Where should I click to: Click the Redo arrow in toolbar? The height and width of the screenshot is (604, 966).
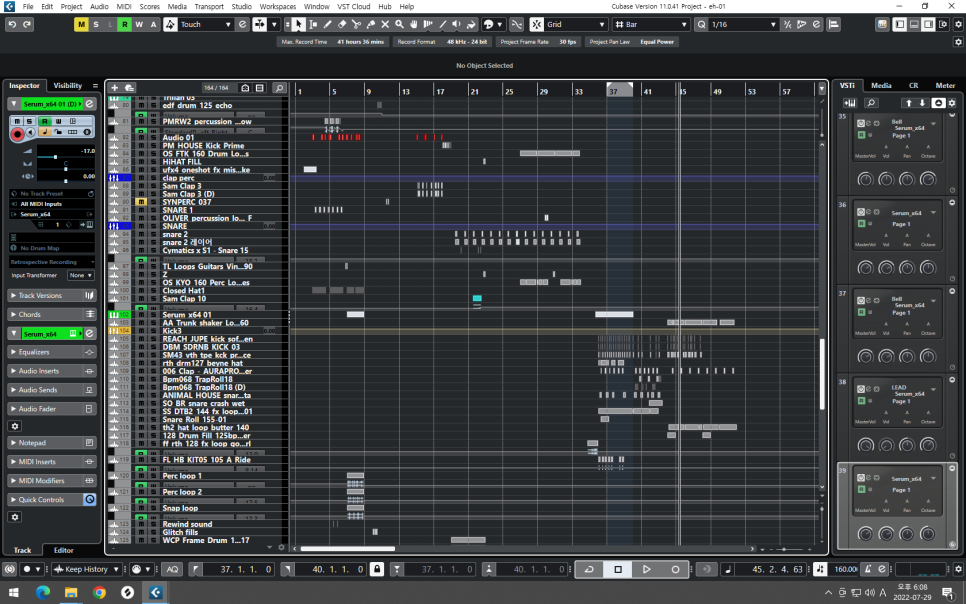pyautogui.click(x=27, y=25)
